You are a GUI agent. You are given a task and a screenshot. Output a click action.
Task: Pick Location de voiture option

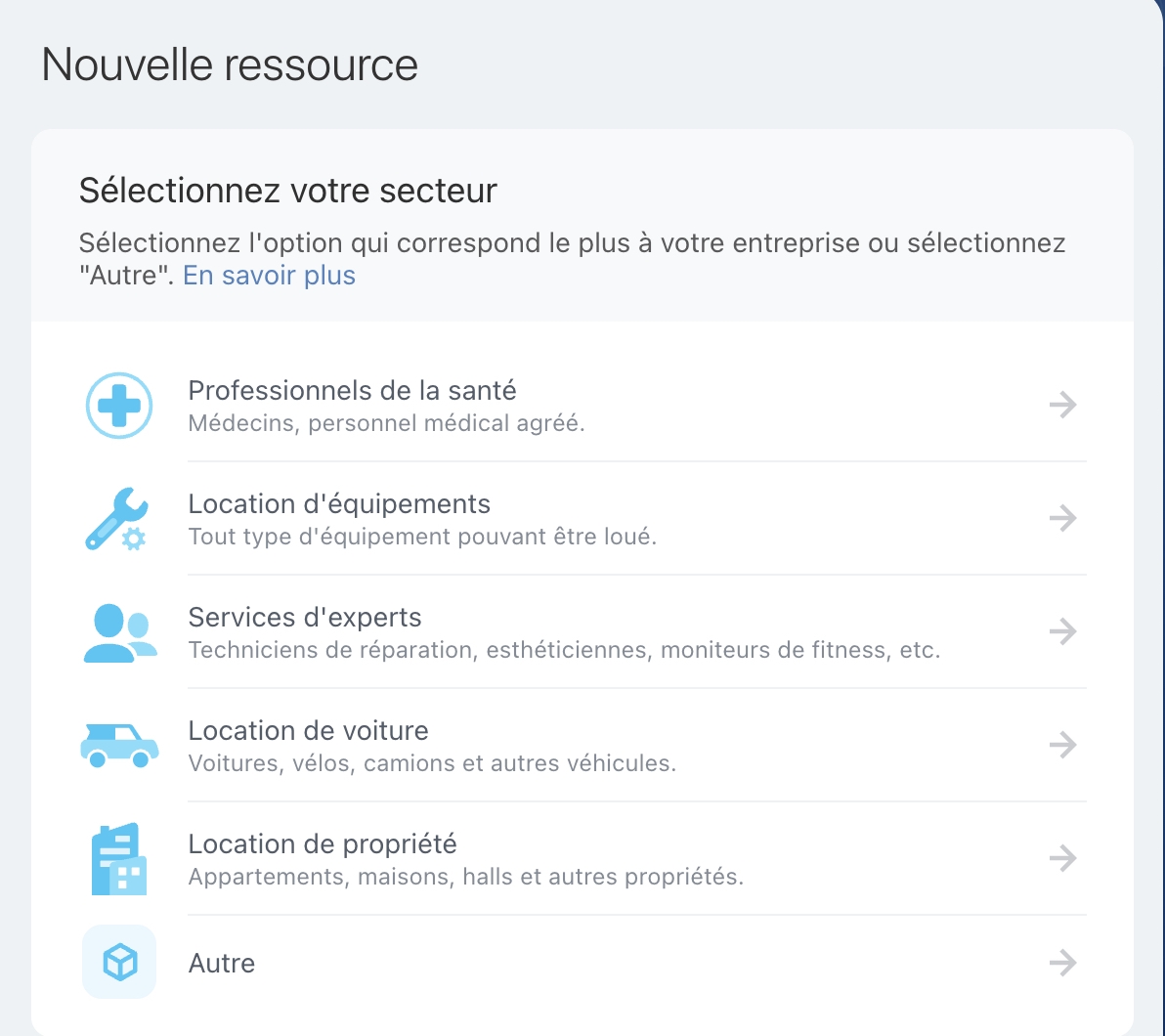[308, 731]
